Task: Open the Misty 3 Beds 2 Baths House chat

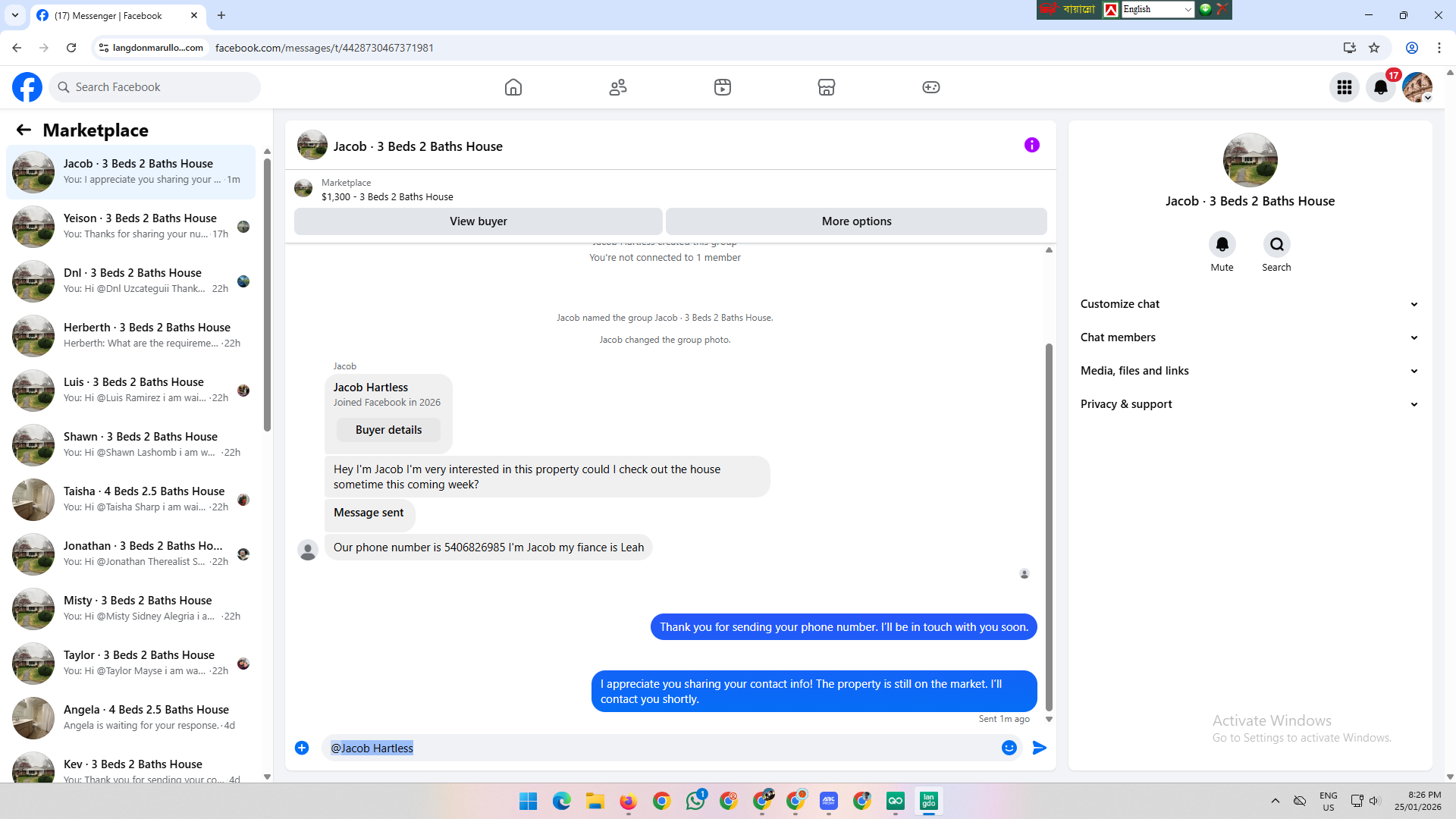Action: [131, 608]
